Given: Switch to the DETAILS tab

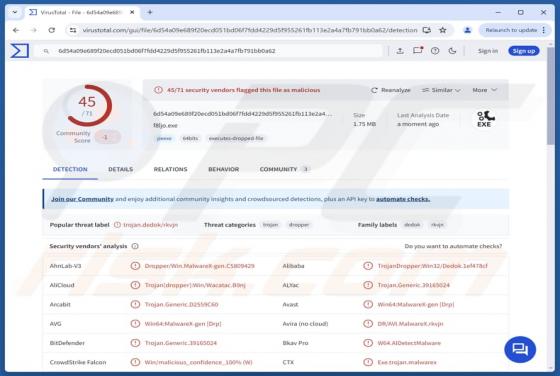Looking at the screenshot, I should tap(120, 169).
